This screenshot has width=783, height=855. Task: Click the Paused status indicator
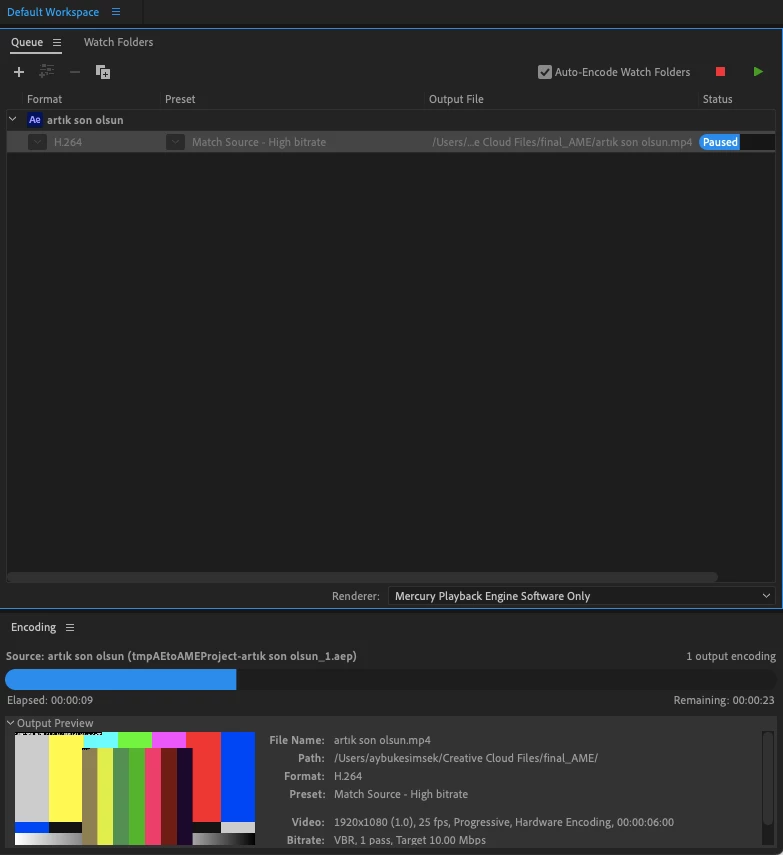(720, 142)
